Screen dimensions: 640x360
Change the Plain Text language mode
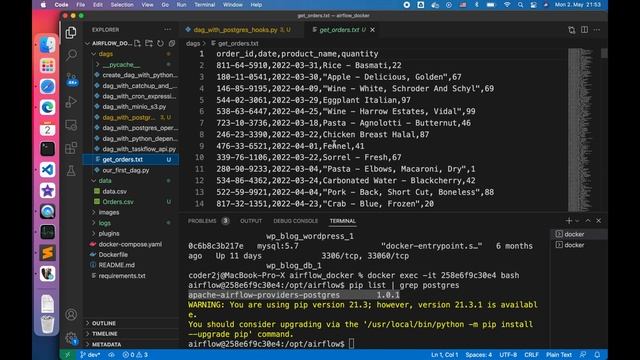[559, 355]
